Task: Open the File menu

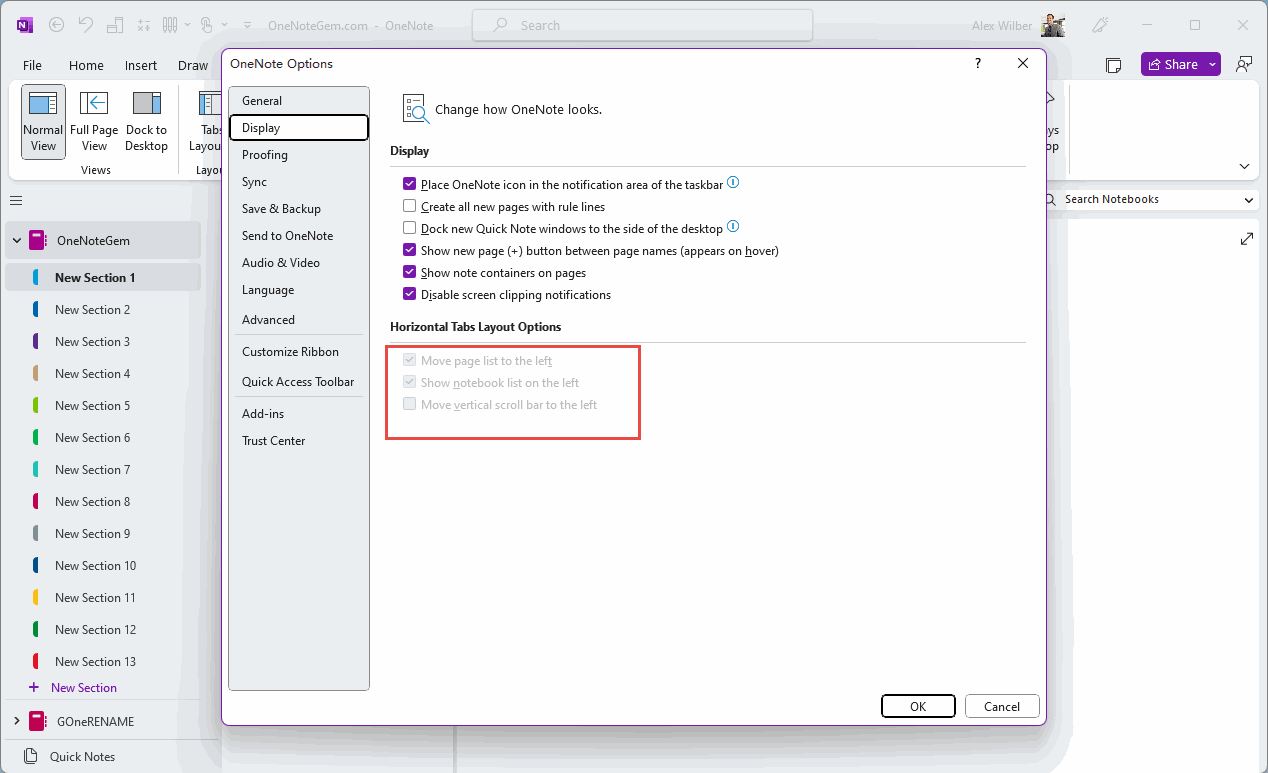Action: click(x=32, y=65)
